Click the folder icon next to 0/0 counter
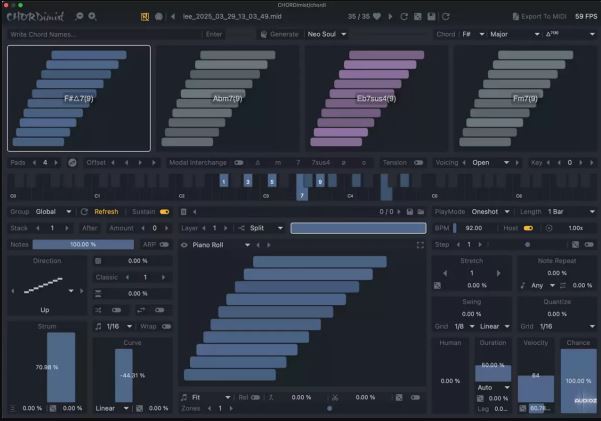This screenshot has width=601, height=421. 421,212
